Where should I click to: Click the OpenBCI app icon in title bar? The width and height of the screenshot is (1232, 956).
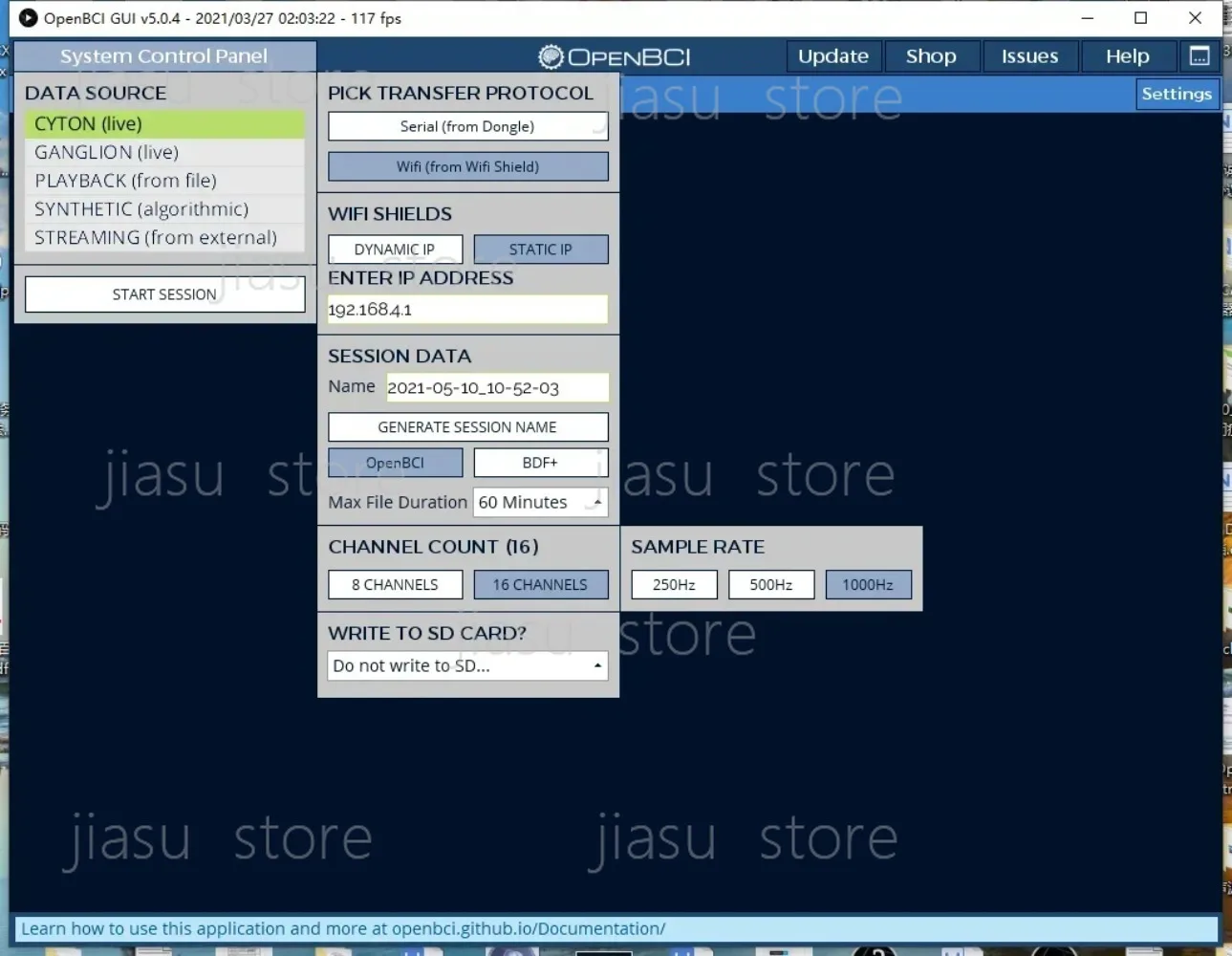point(29,18)
